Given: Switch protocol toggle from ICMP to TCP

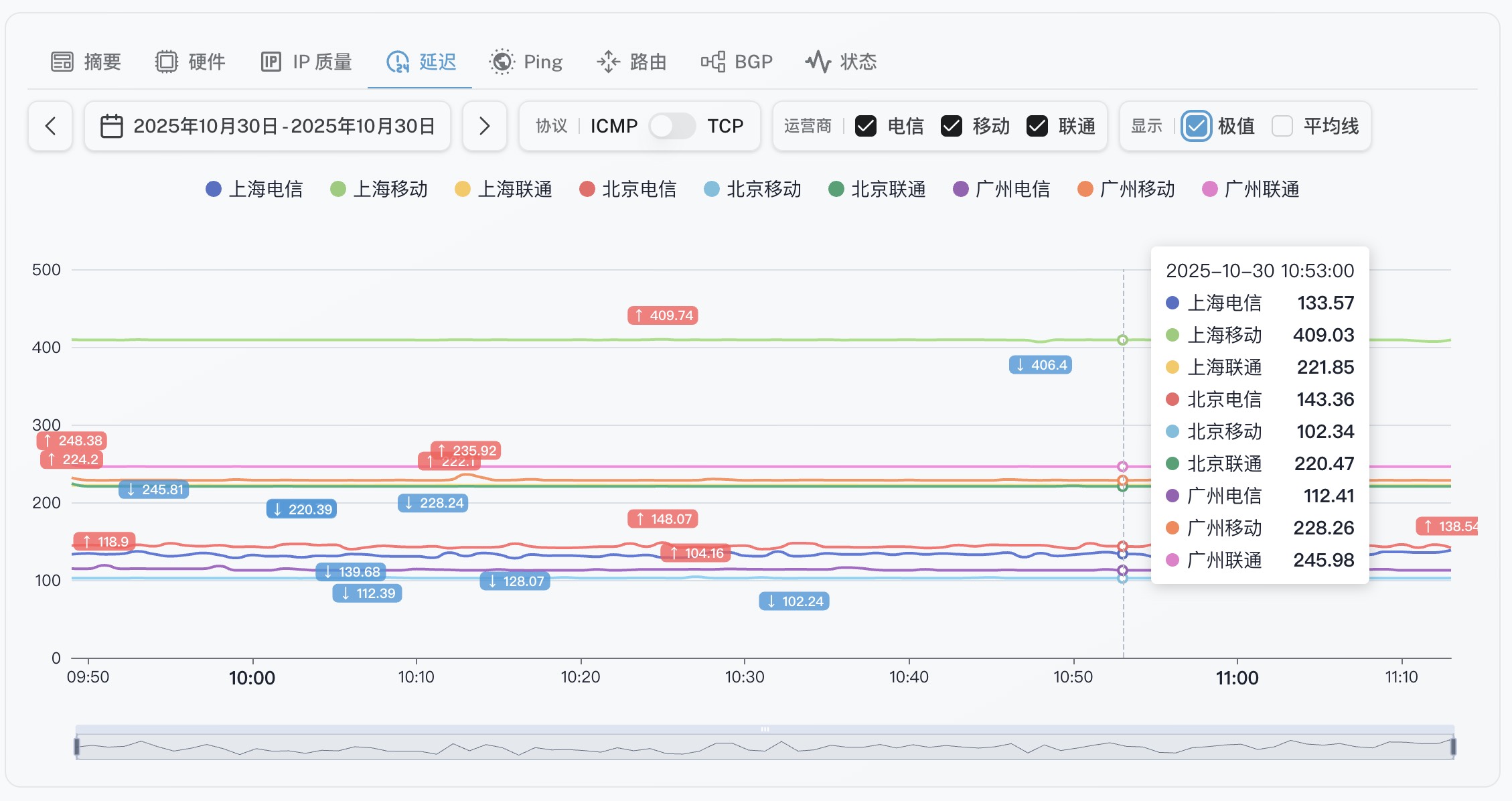Looking at the screenshot, I should click(x=672, y=126).
